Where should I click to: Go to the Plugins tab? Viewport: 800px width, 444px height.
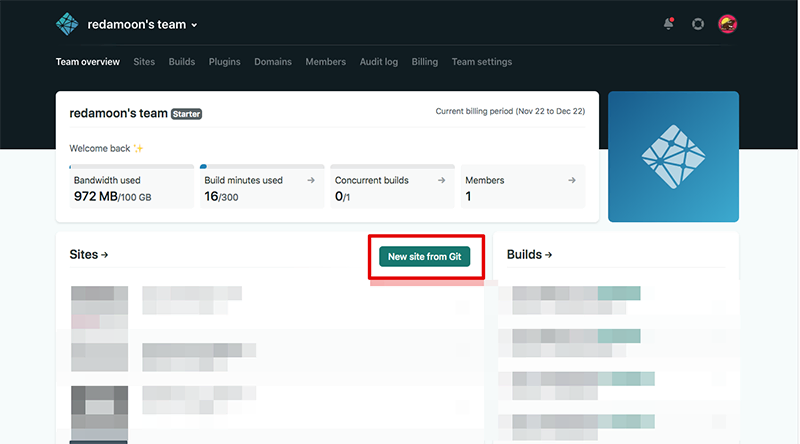click(x=224, y=62)
